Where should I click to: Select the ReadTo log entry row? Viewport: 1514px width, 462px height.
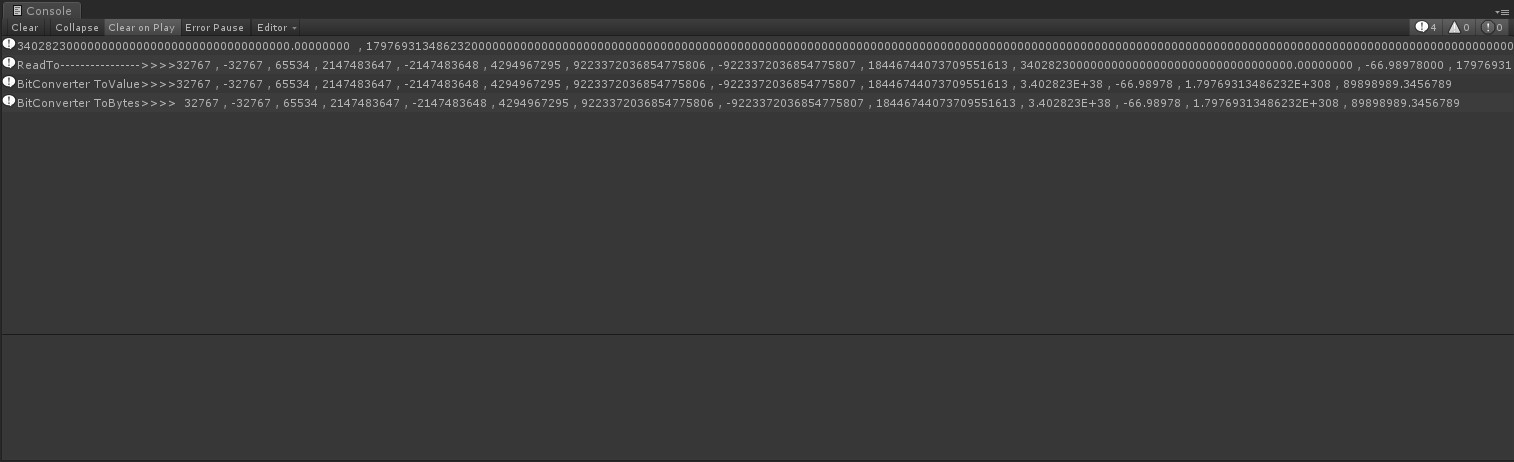[757, 65]
